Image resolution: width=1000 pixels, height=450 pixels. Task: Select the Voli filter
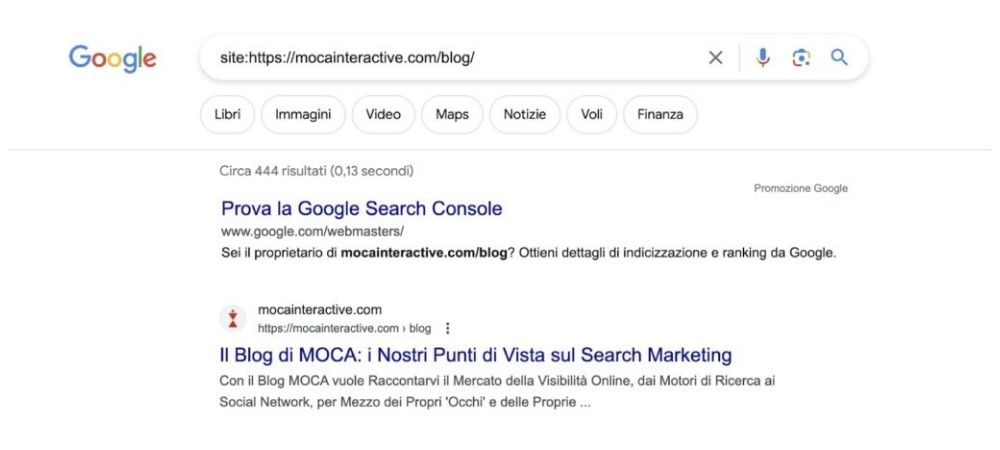591,114
